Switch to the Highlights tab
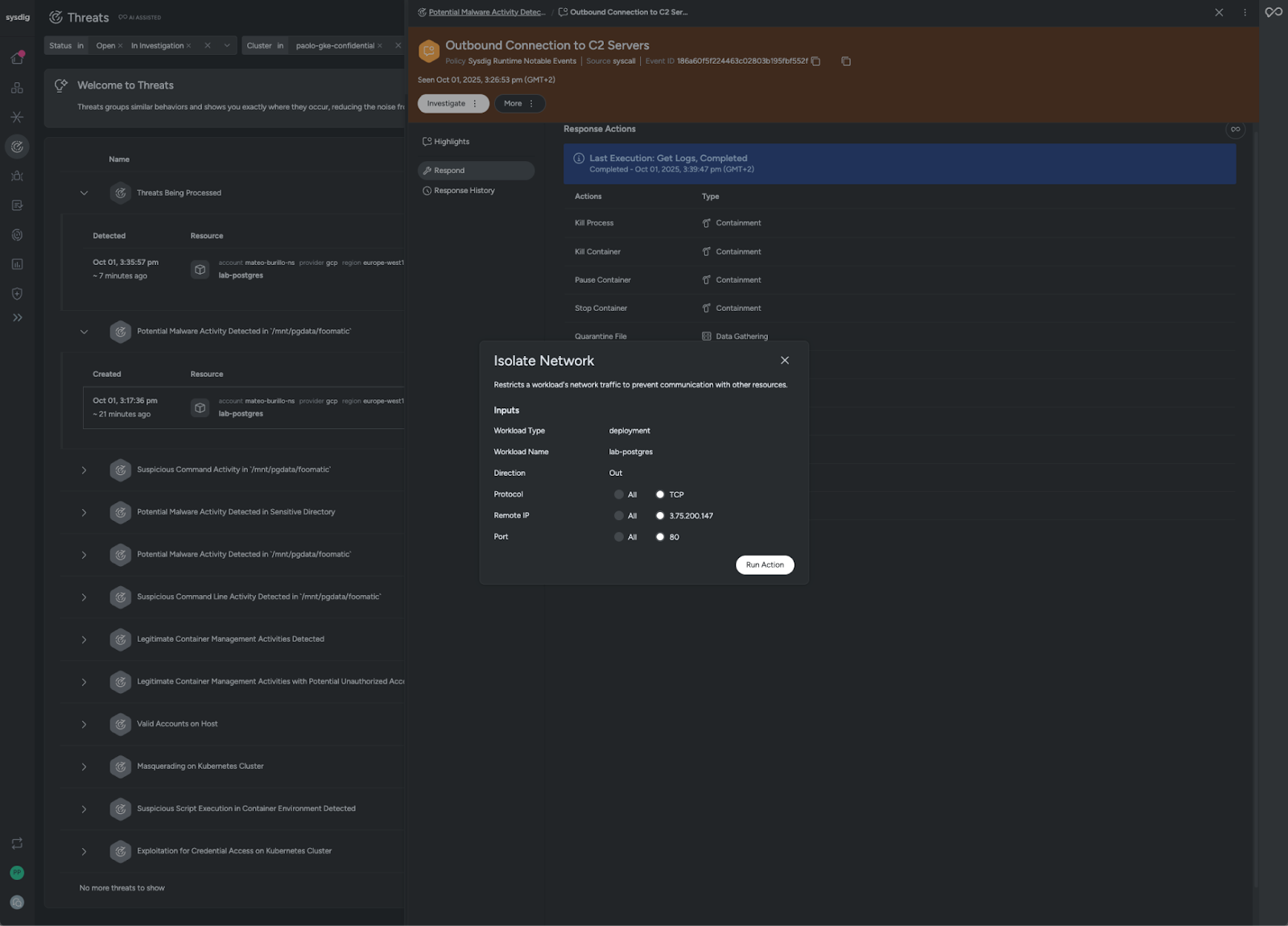This screenshot has height=926, width=1288. click(x=451, y=142)
